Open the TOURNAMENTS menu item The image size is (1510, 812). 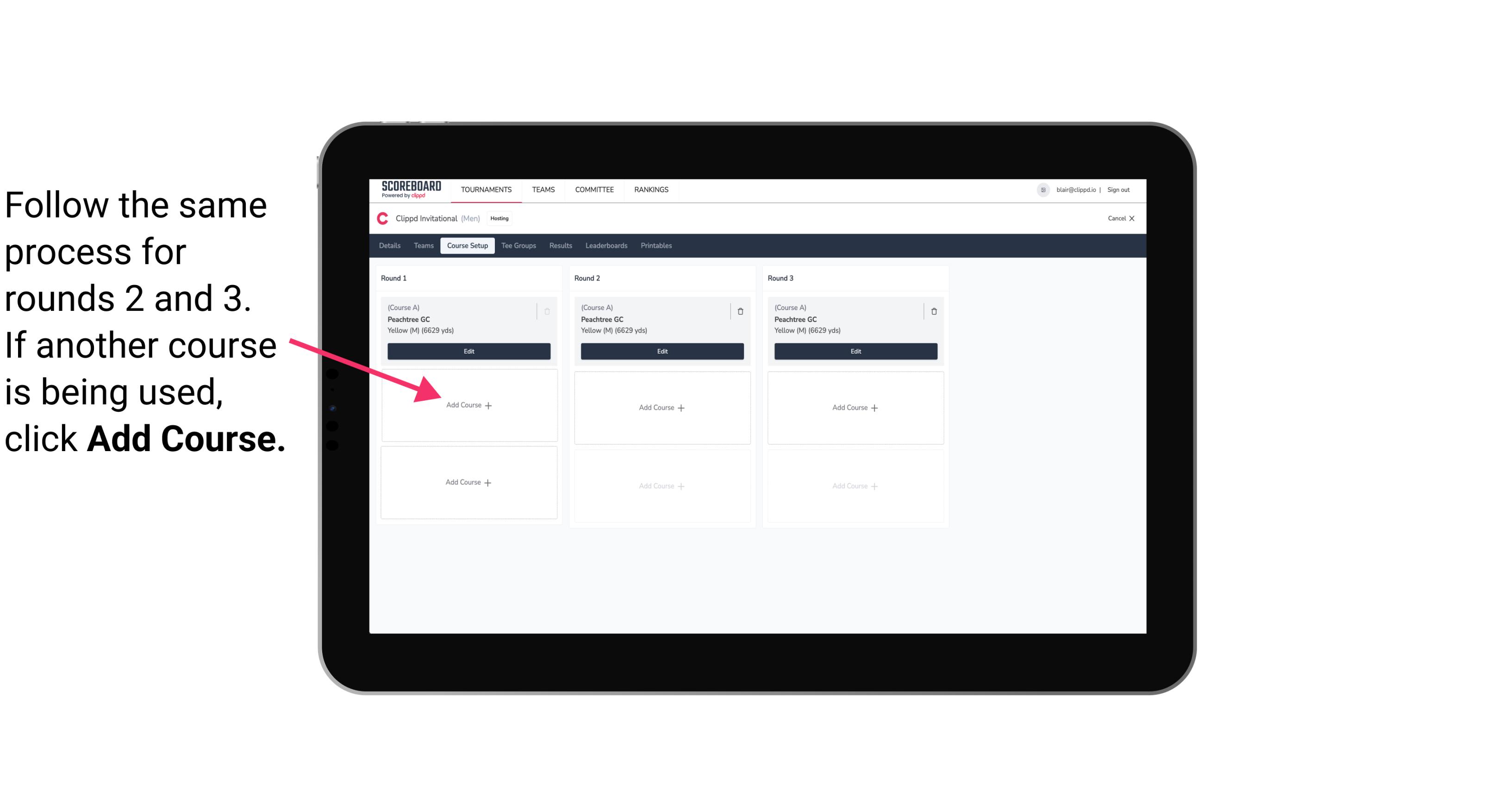click(x=486, y=189)
